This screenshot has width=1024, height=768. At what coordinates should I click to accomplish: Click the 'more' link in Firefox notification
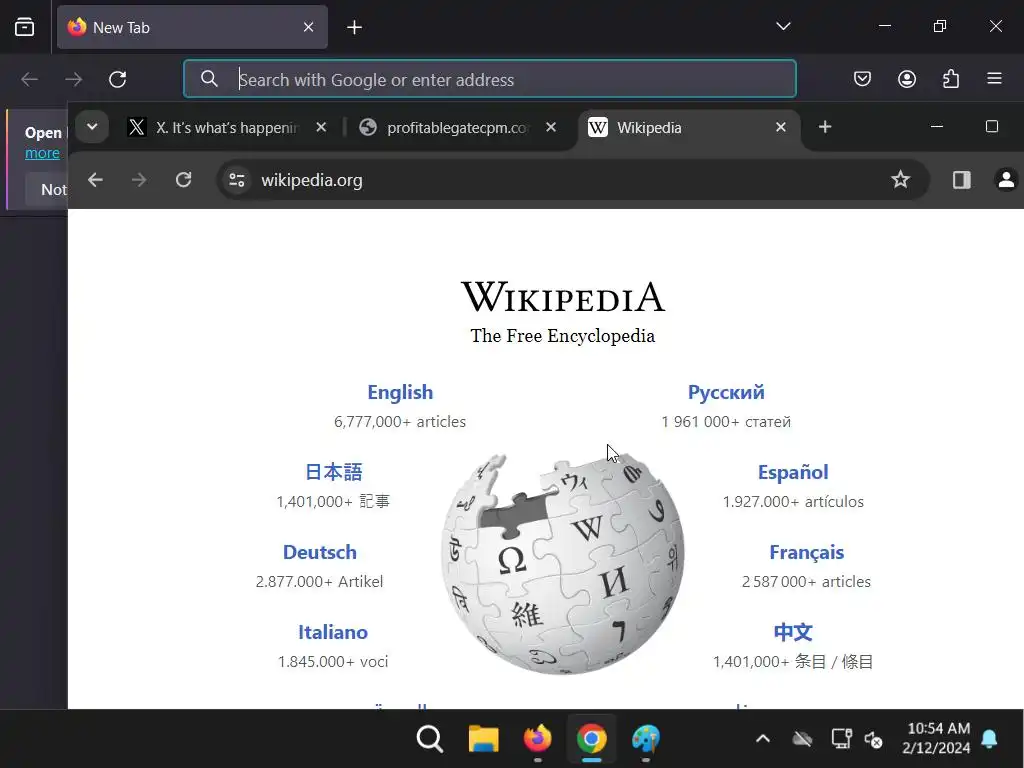coord(42,153)
